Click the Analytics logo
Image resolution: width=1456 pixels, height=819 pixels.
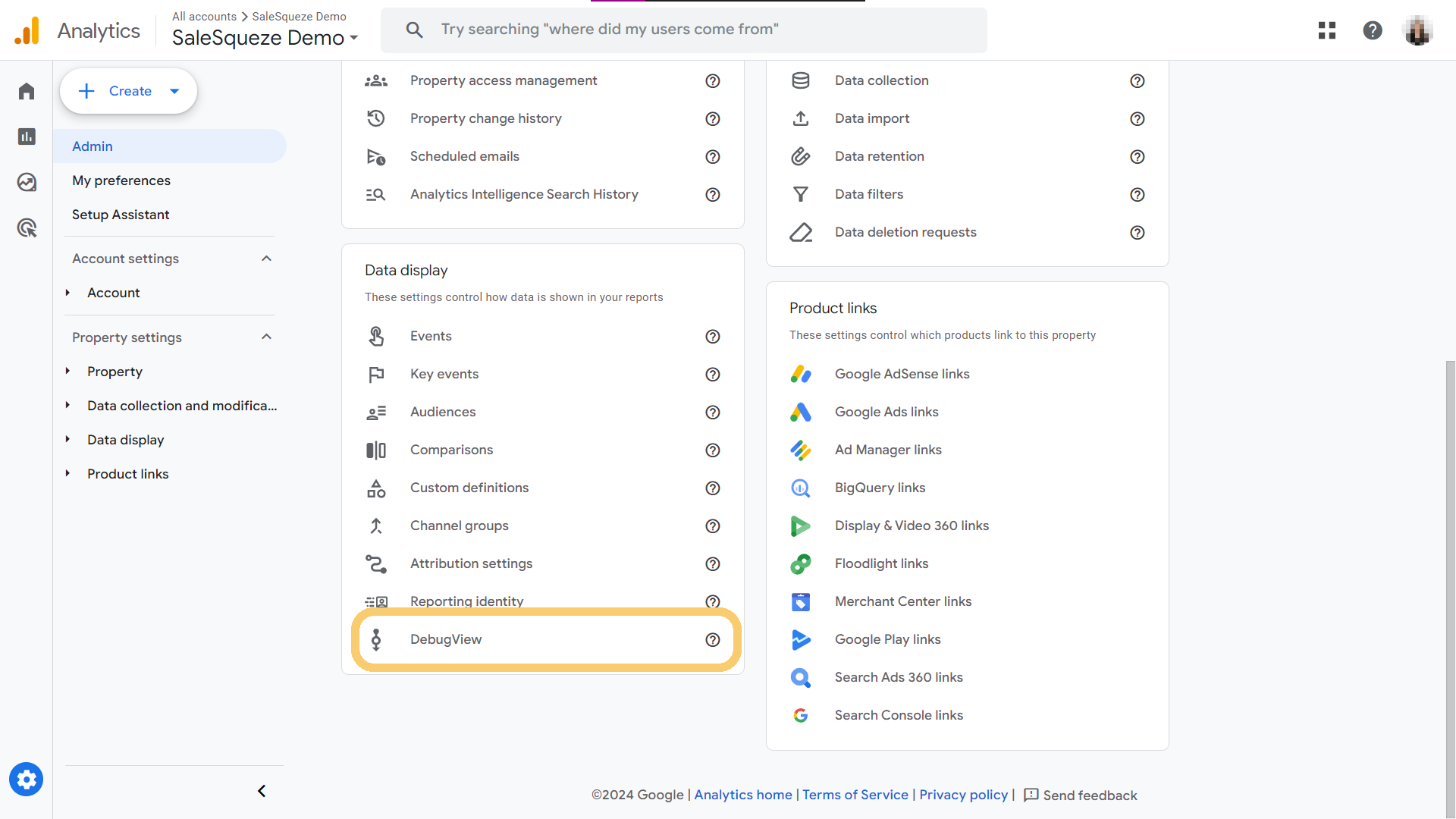[x=27, y=30]
